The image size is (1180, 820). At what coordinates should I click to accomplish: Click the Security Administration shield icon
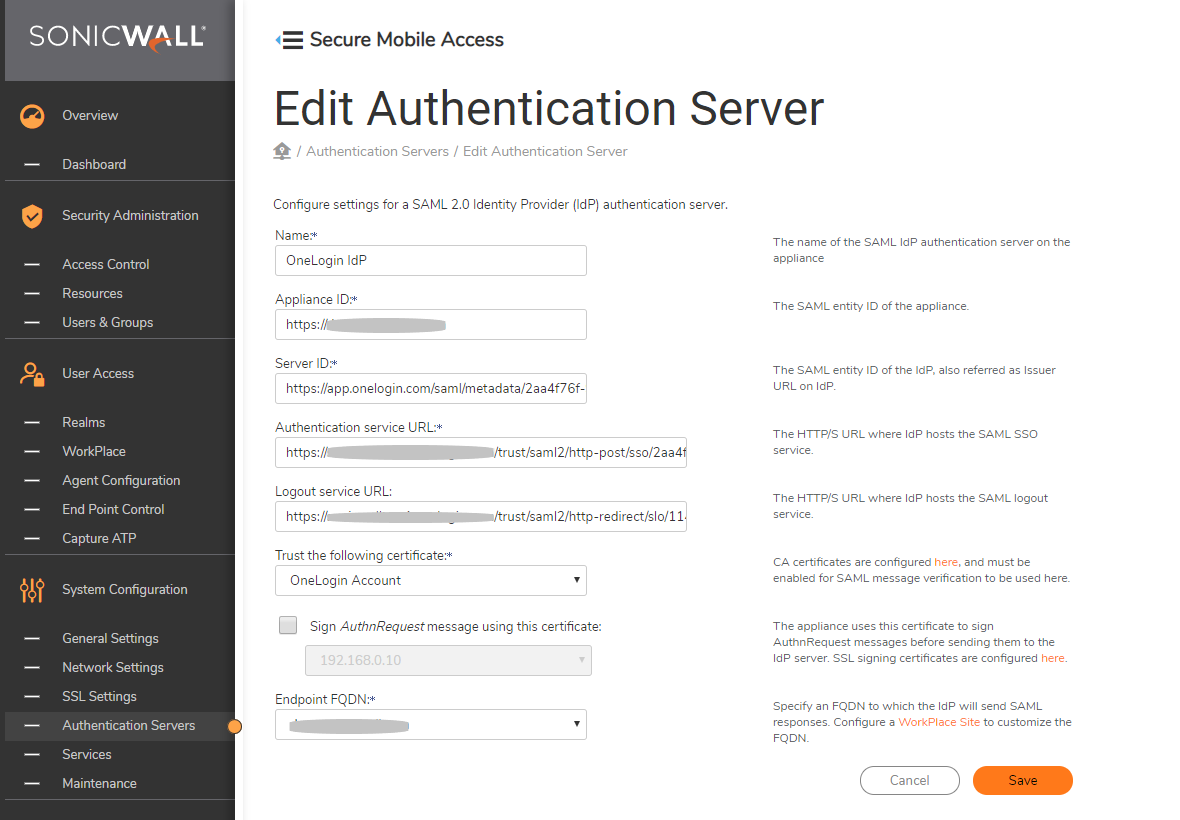pyautogui.click(x=32, y=216)
